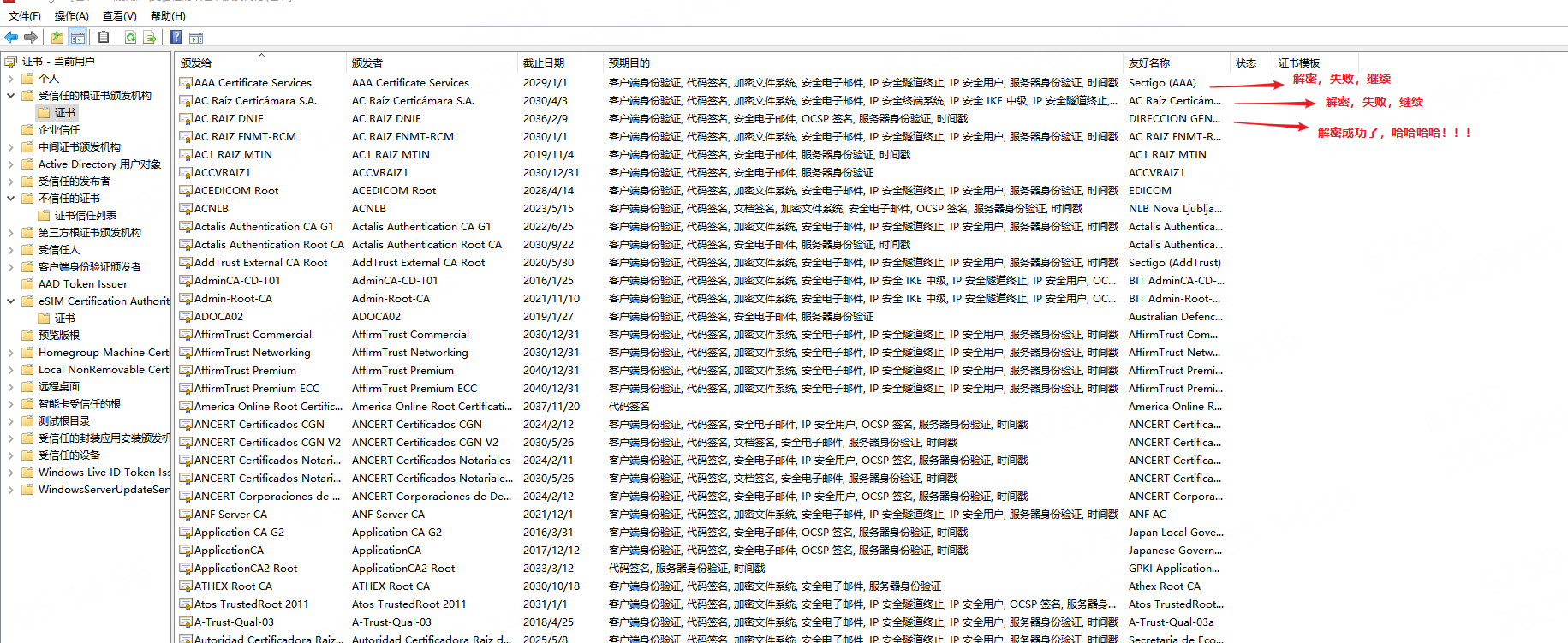The width and height of the screenshot is (1568, 643).
Task: Click certificate icon of A-Trust-Qual-03 row
Action: (x=186, y=622)
